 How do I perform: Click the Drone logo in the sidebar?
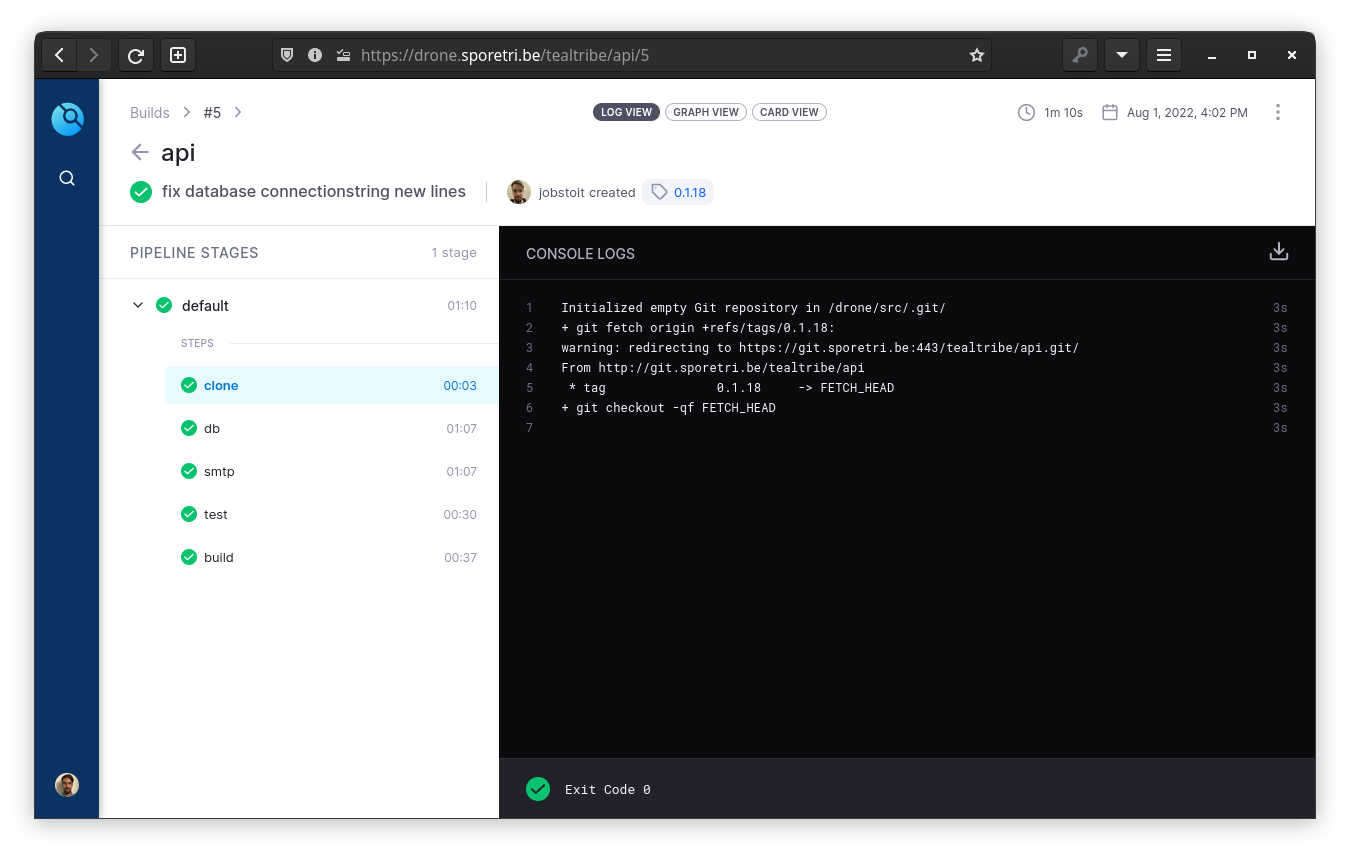coord(67,119)
